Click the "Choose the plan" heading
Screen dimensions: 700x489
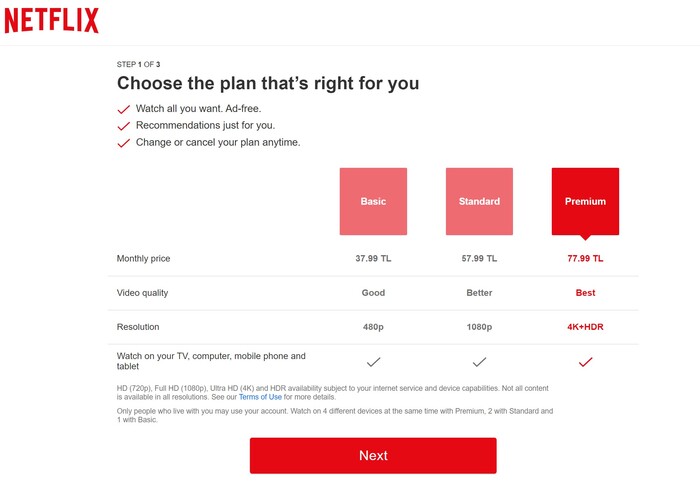click(x=268, y=83)
